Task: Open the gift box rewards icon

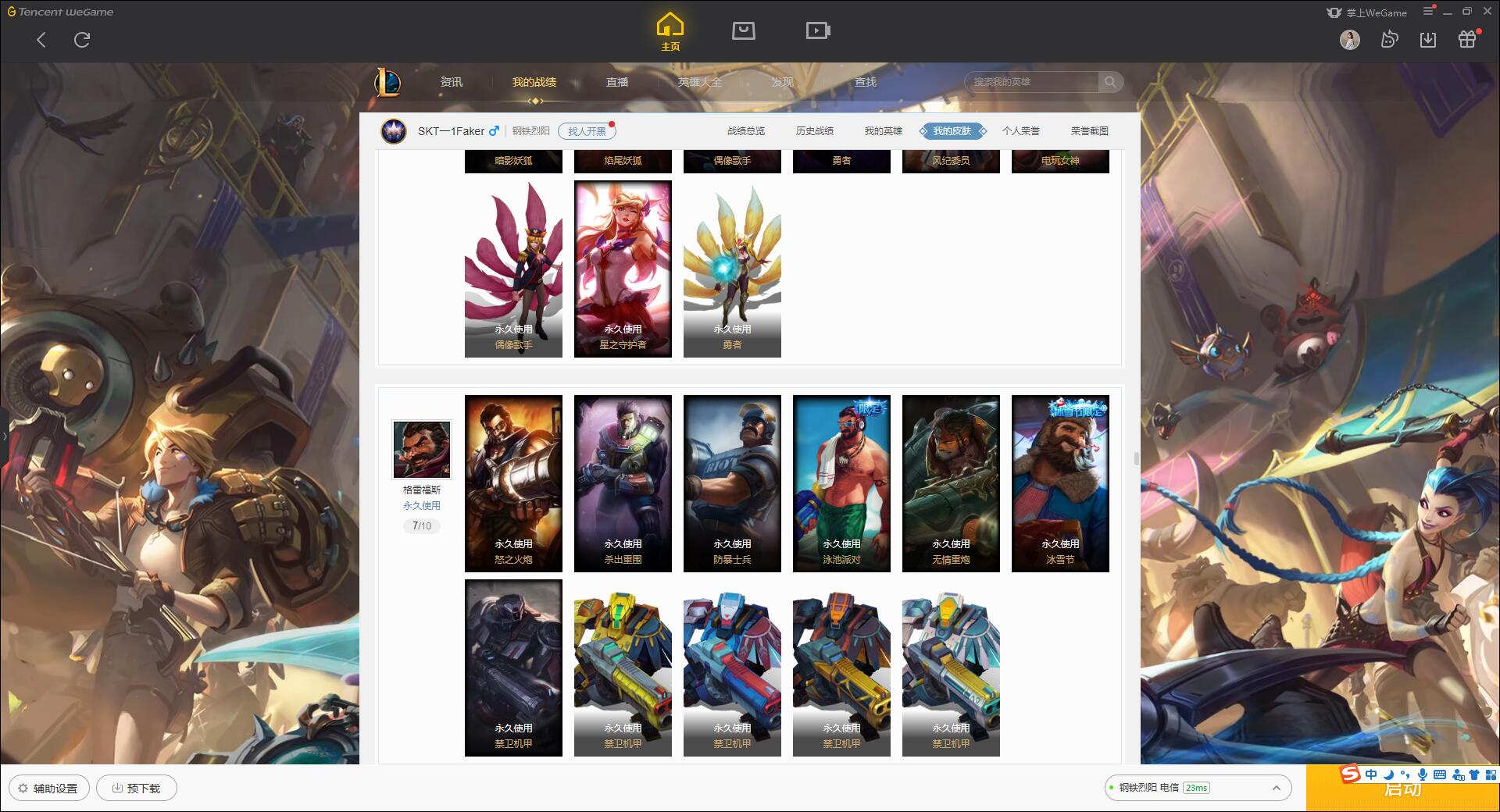Action: pyautogui.click(x=1467, y=39)
